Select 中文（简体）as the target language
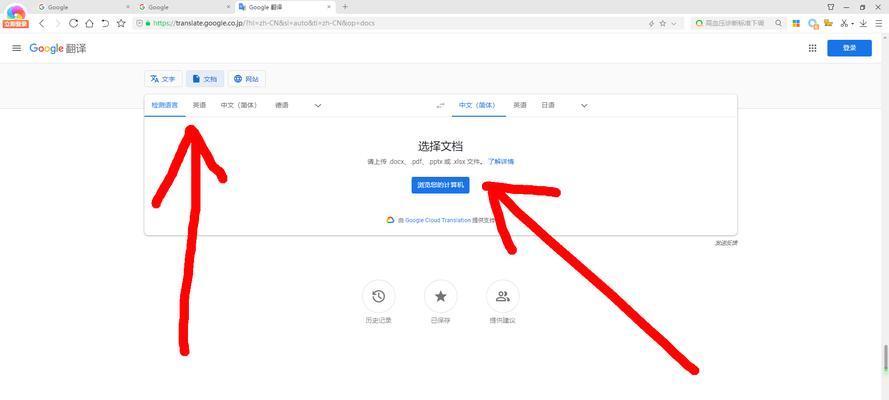Screen dimensions: 889x400 (477, 105)
